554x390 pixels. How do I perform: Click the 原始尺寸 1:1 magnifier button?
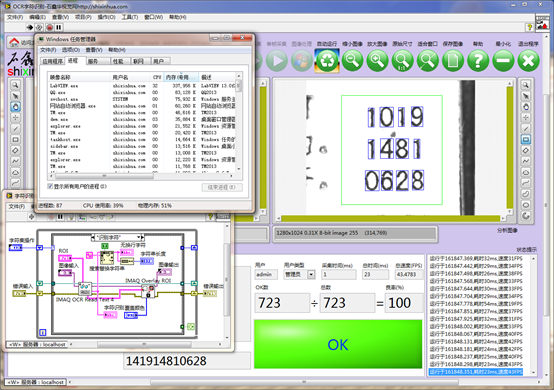pos(402,61)
